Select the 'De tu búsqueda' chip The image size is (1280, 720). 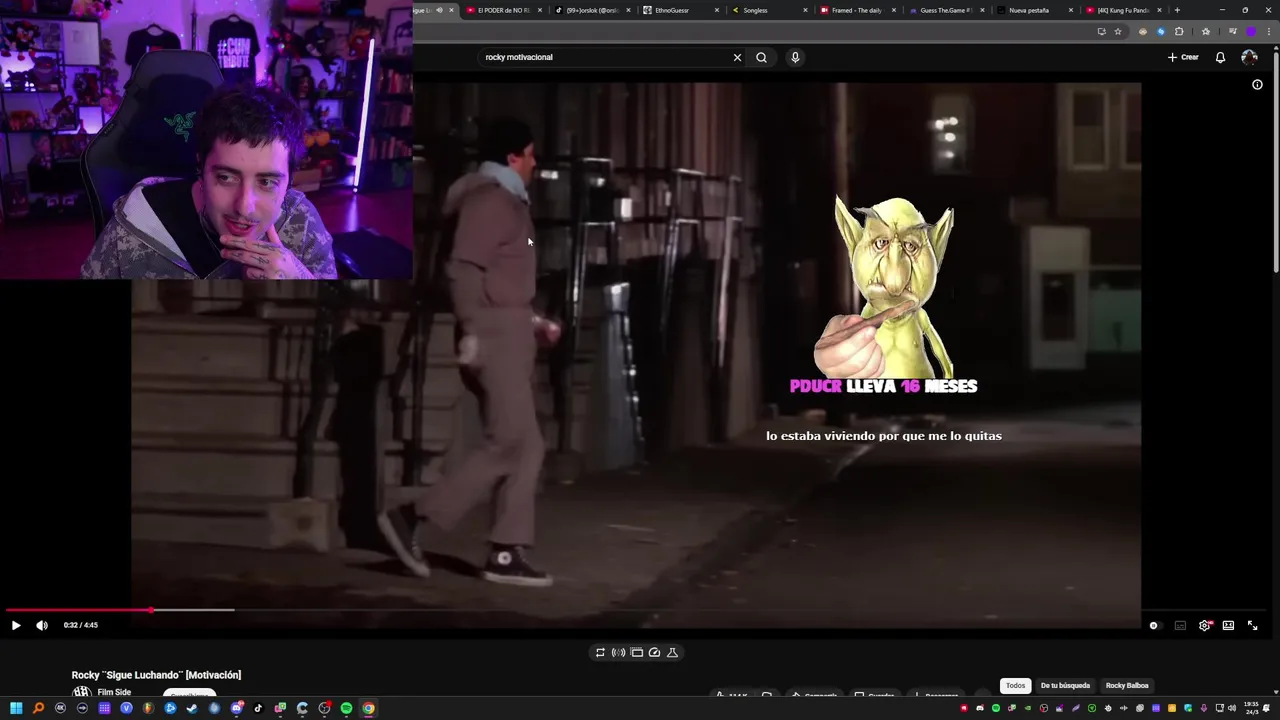pos(1065,686)
